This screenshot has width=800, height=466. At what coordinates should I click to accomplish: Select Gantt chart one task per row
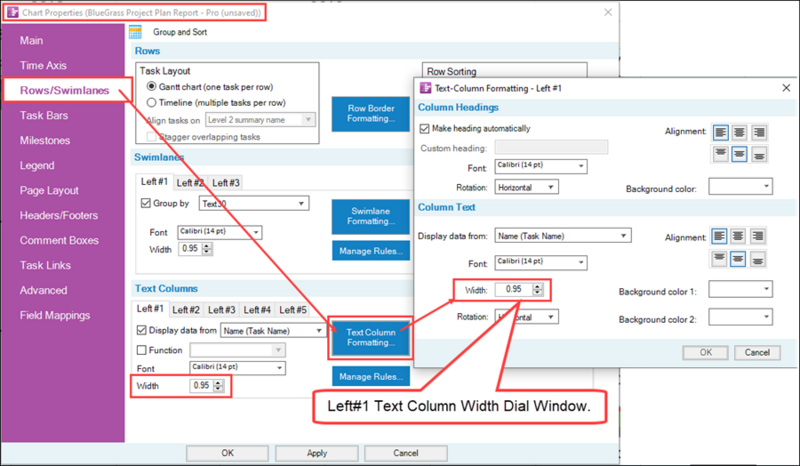[152, 87]
